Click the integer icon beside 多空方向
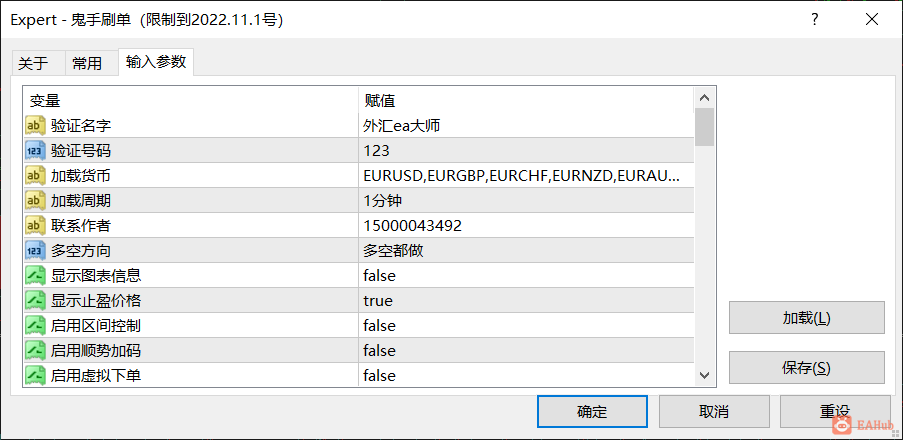The height and width of the screenshot is (440, 903). tap(35, 251)
